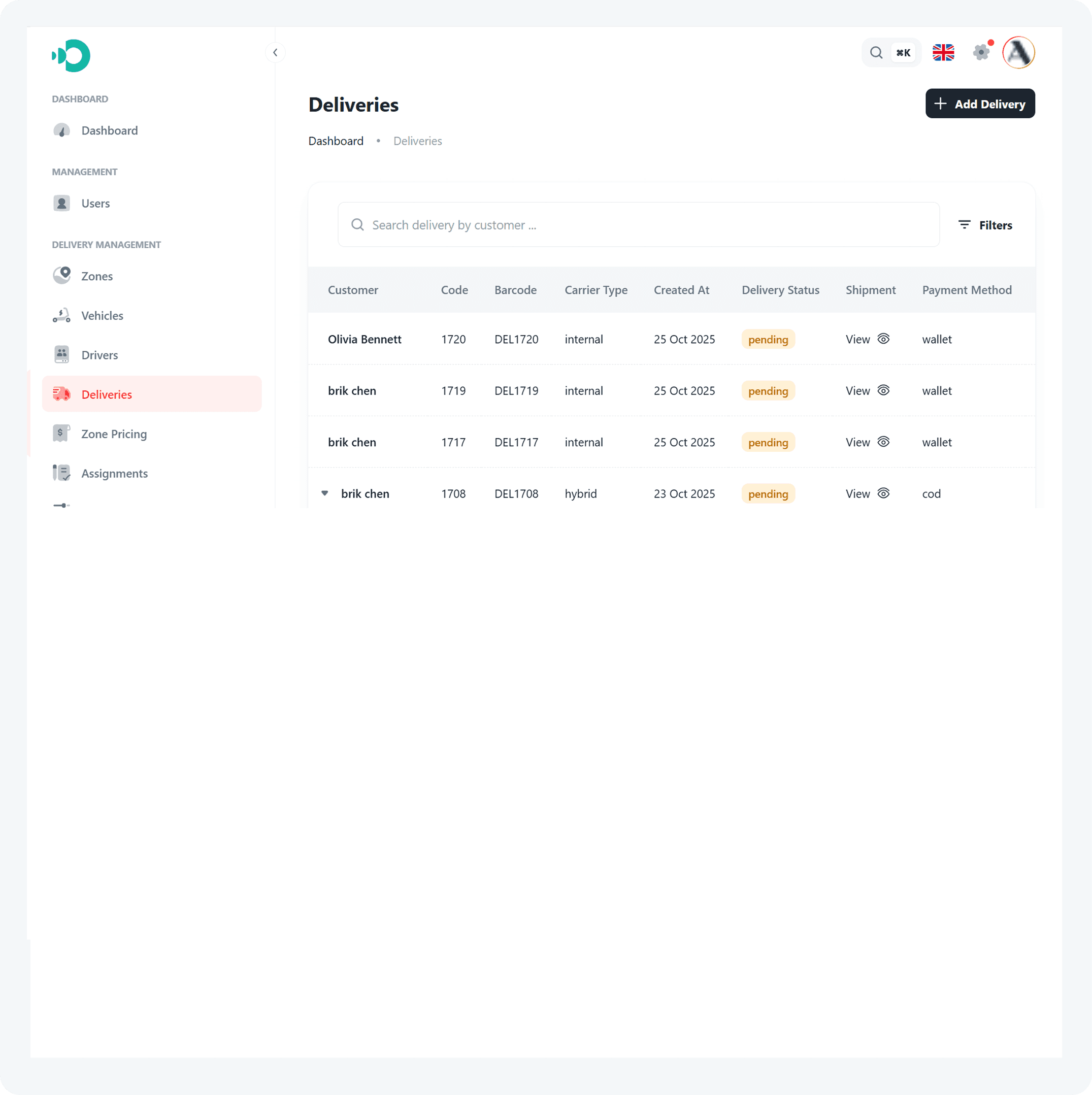This screenshot has width=1092, height=1095.
Task: Click eye icon for delivery DEL1717
Action: pyautogui.click(x=883, y=442)
